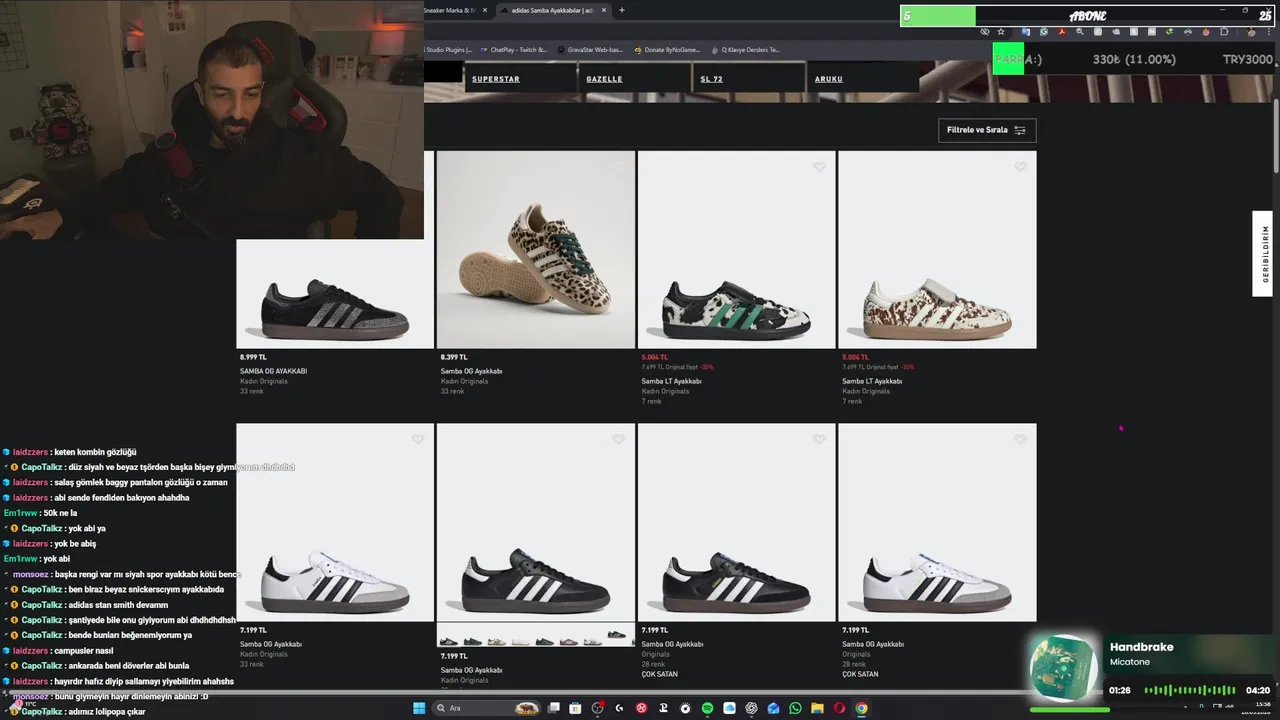Open the vertical GERİBİLDİRİM feedback button
The width and height of the screenshot is (1280, 720).
(x=1262, y=253)
